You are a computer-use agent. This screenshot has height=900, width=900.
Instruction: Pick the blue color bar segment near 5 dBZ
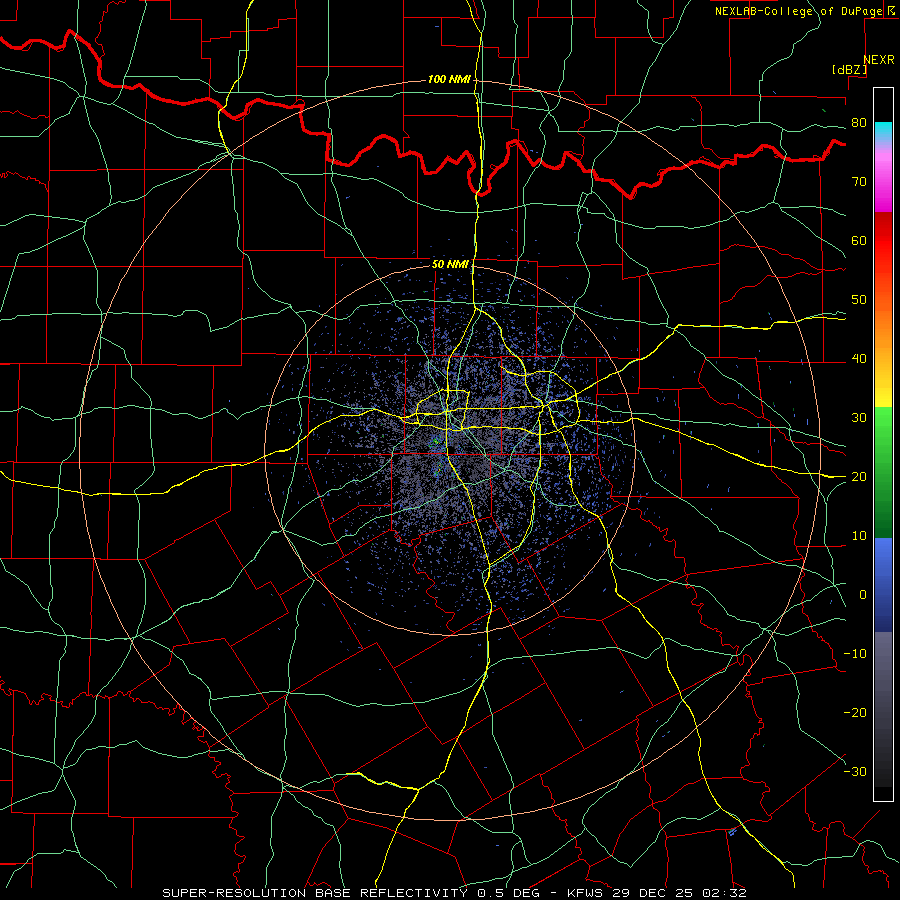coord(883,565)
